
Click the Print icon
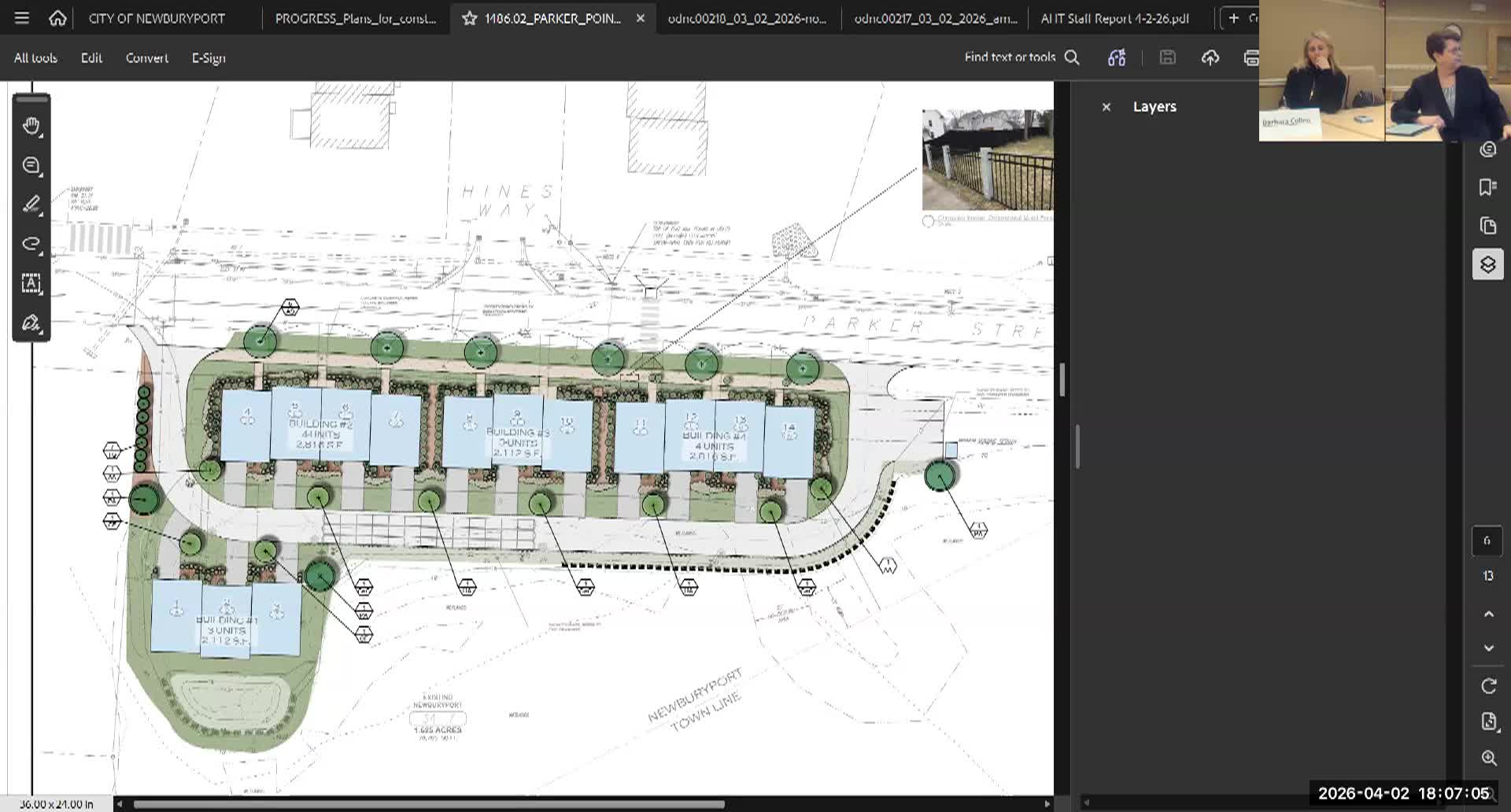point(1251,57)
